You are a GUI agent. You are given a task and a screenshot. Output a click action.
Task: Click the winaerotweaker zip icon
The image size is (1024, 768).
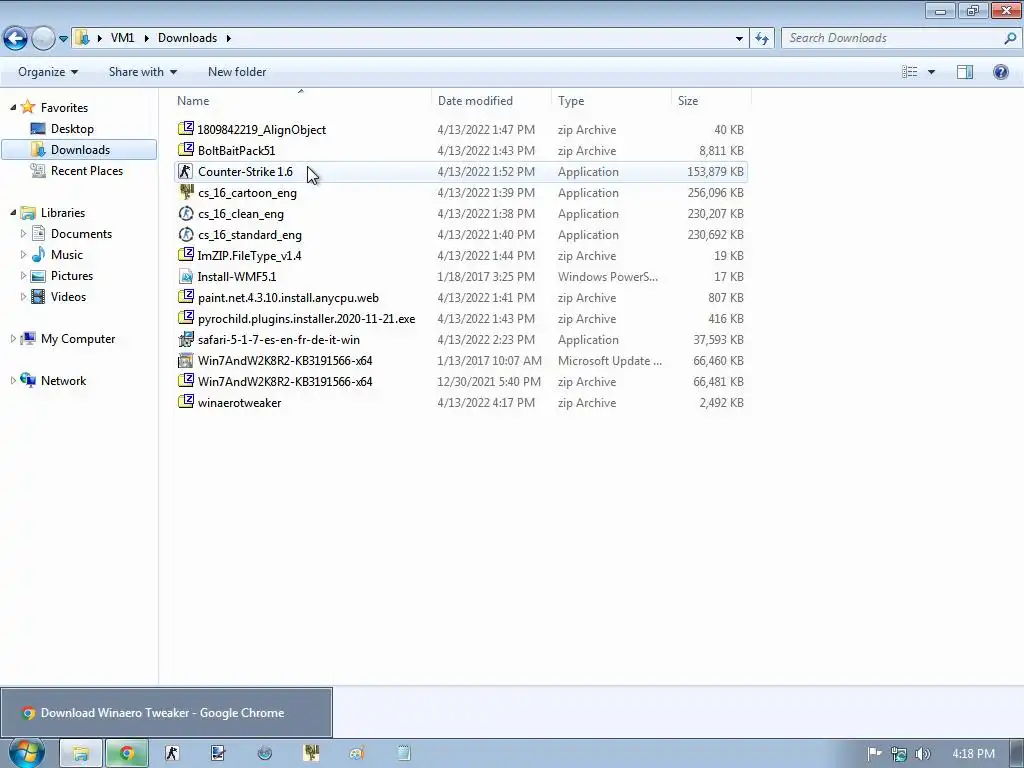[x=186, y=402]
